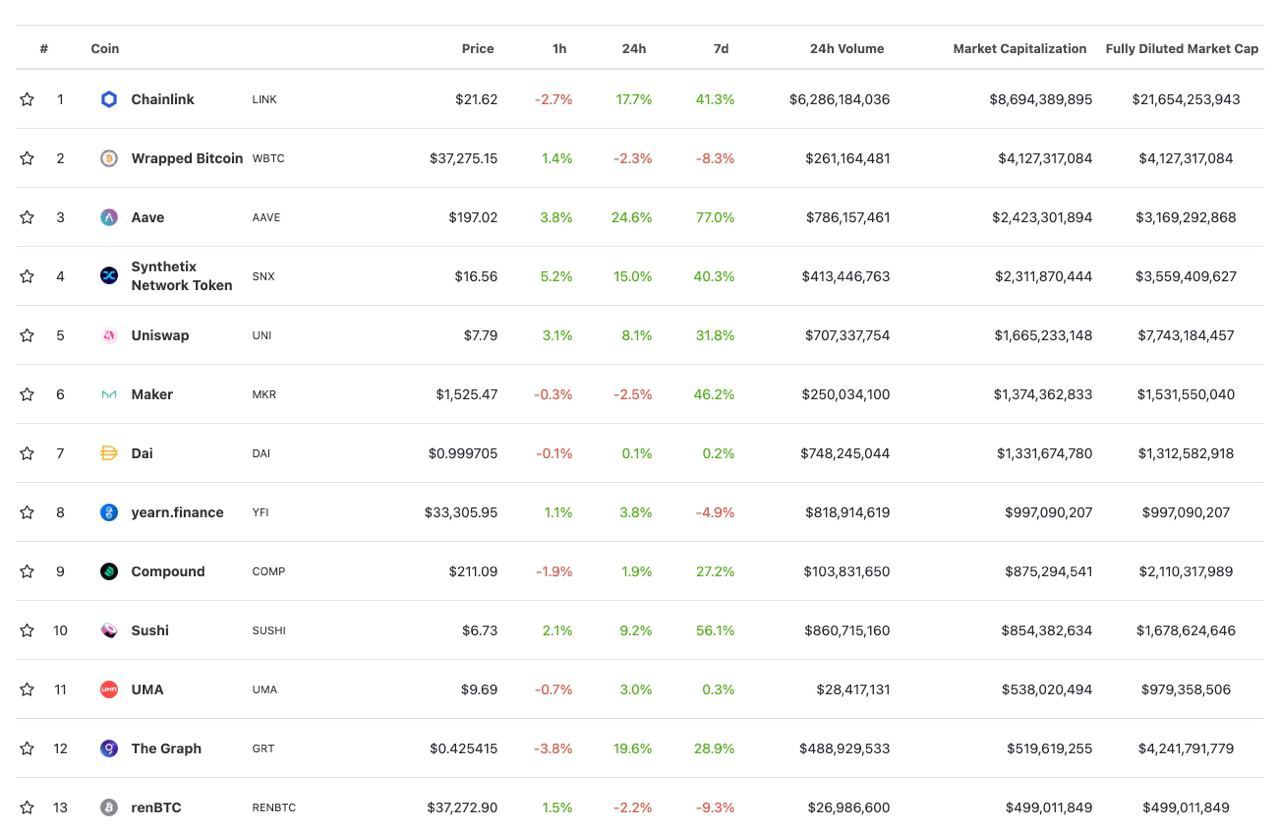Sort table by Price column header
This screenshot has width=1280, height=836.
pyautogui.click(x=478, y=48)
